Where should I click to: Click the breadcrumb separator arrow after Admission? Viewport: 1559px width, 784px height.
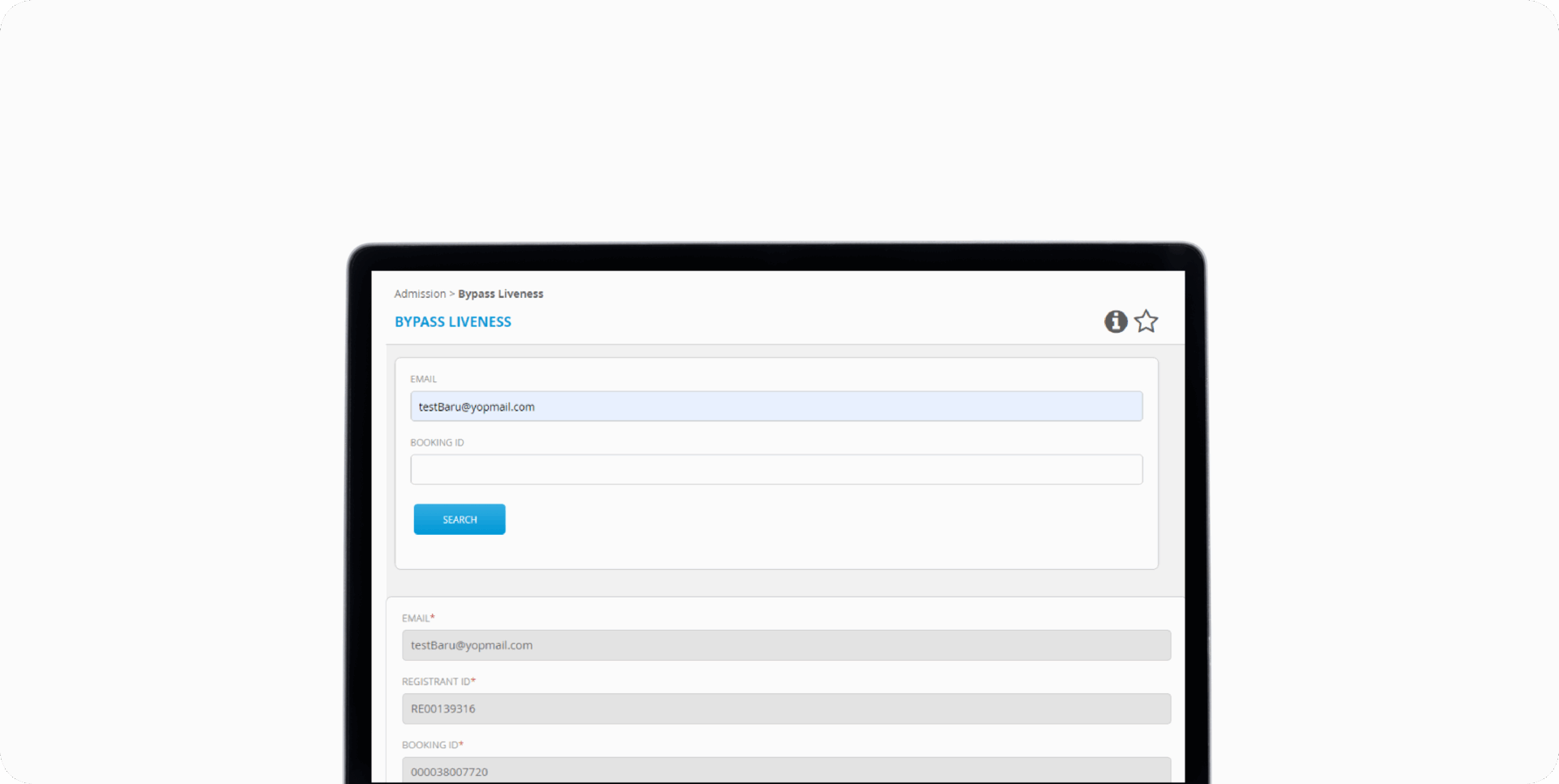tap(452, 294)
